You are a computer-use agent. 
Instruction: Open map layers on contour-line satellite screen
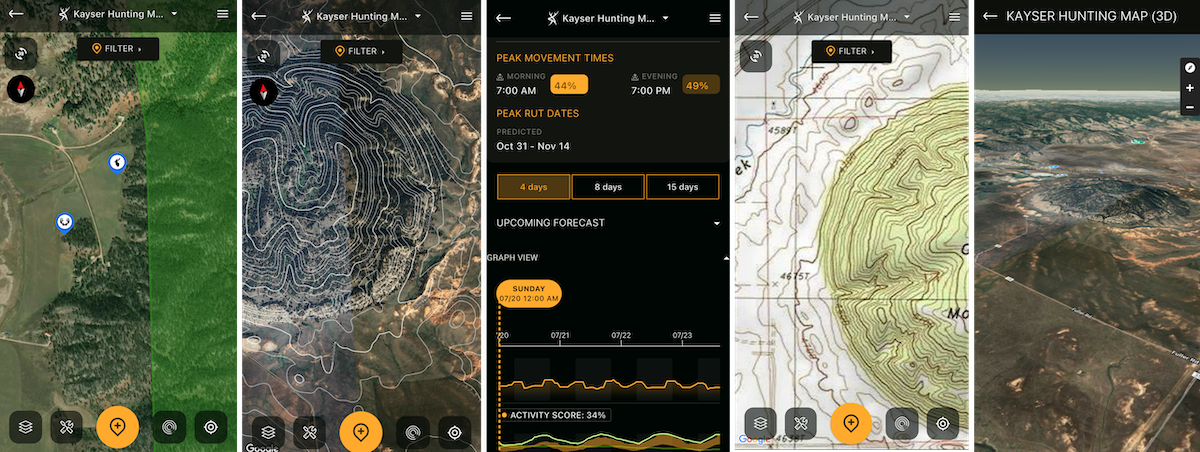[x=267, y=433]
